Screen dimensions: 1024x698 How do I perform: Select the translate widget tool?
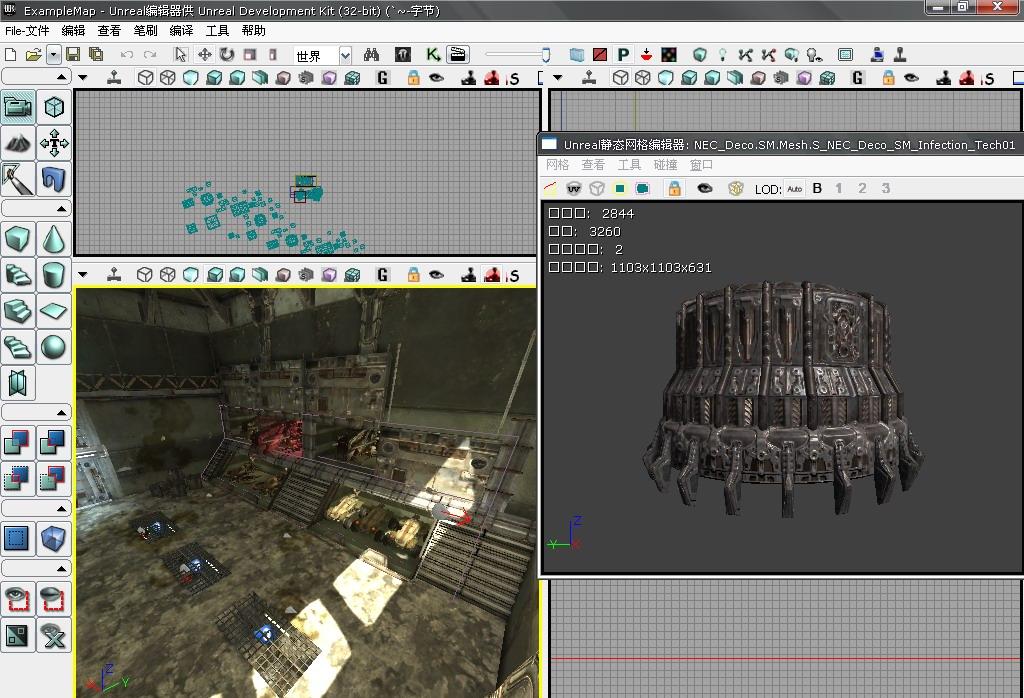click(x=204, y=55)
